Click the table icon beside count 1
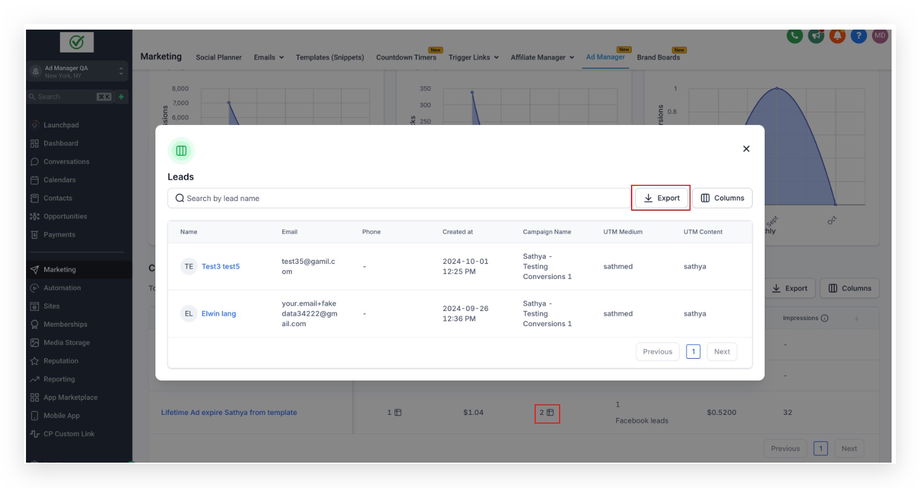Viewport: 920px width, 488px height. point(398,413)
